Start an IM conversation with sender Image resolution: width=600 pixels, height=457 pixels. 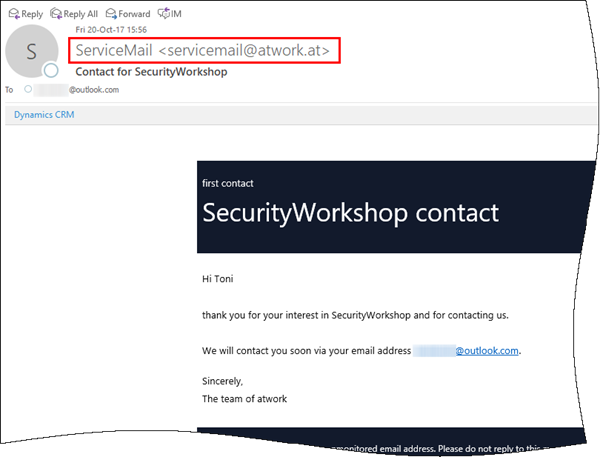[170, 14]
